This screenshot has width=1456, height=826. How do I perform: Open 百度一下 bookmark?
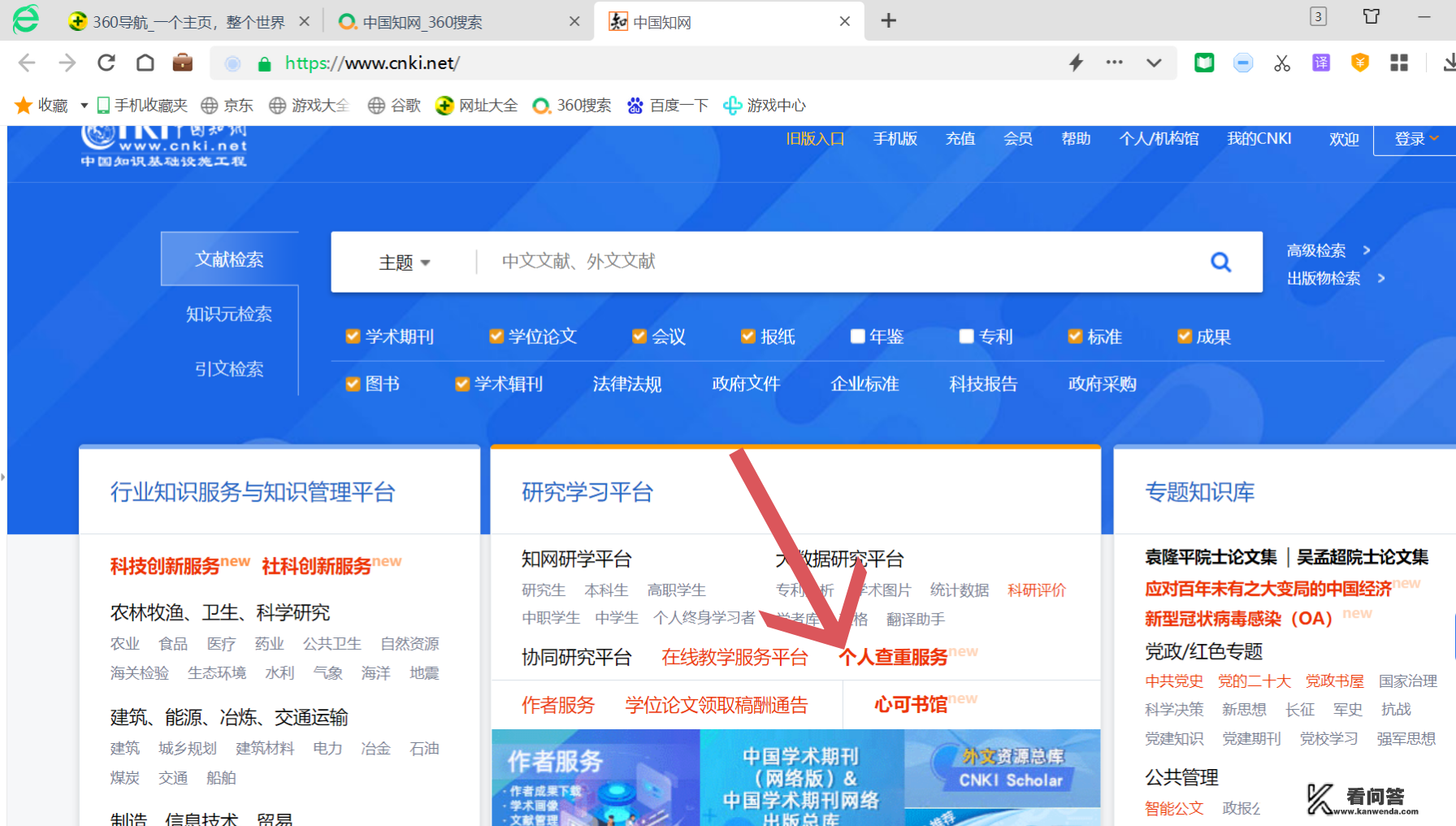coord(668,105)
